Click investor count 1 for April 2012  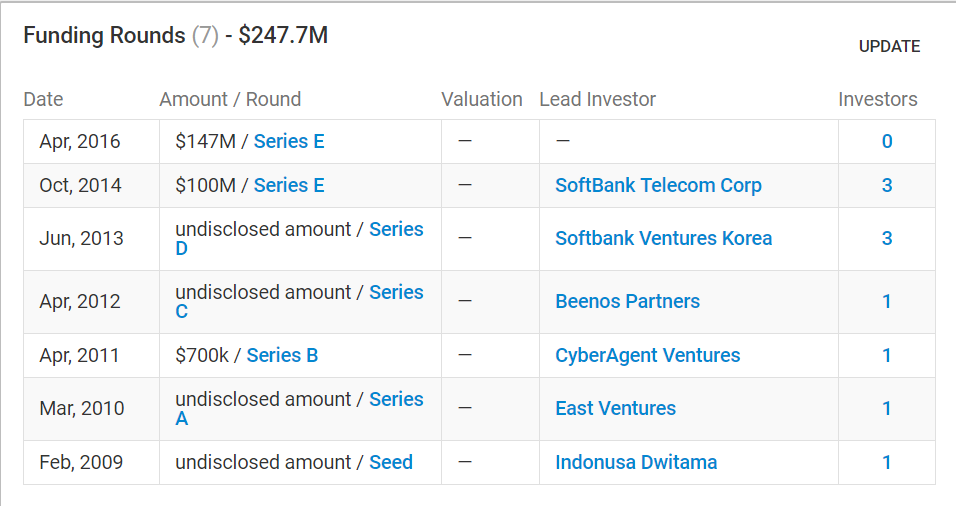[887, 302]
